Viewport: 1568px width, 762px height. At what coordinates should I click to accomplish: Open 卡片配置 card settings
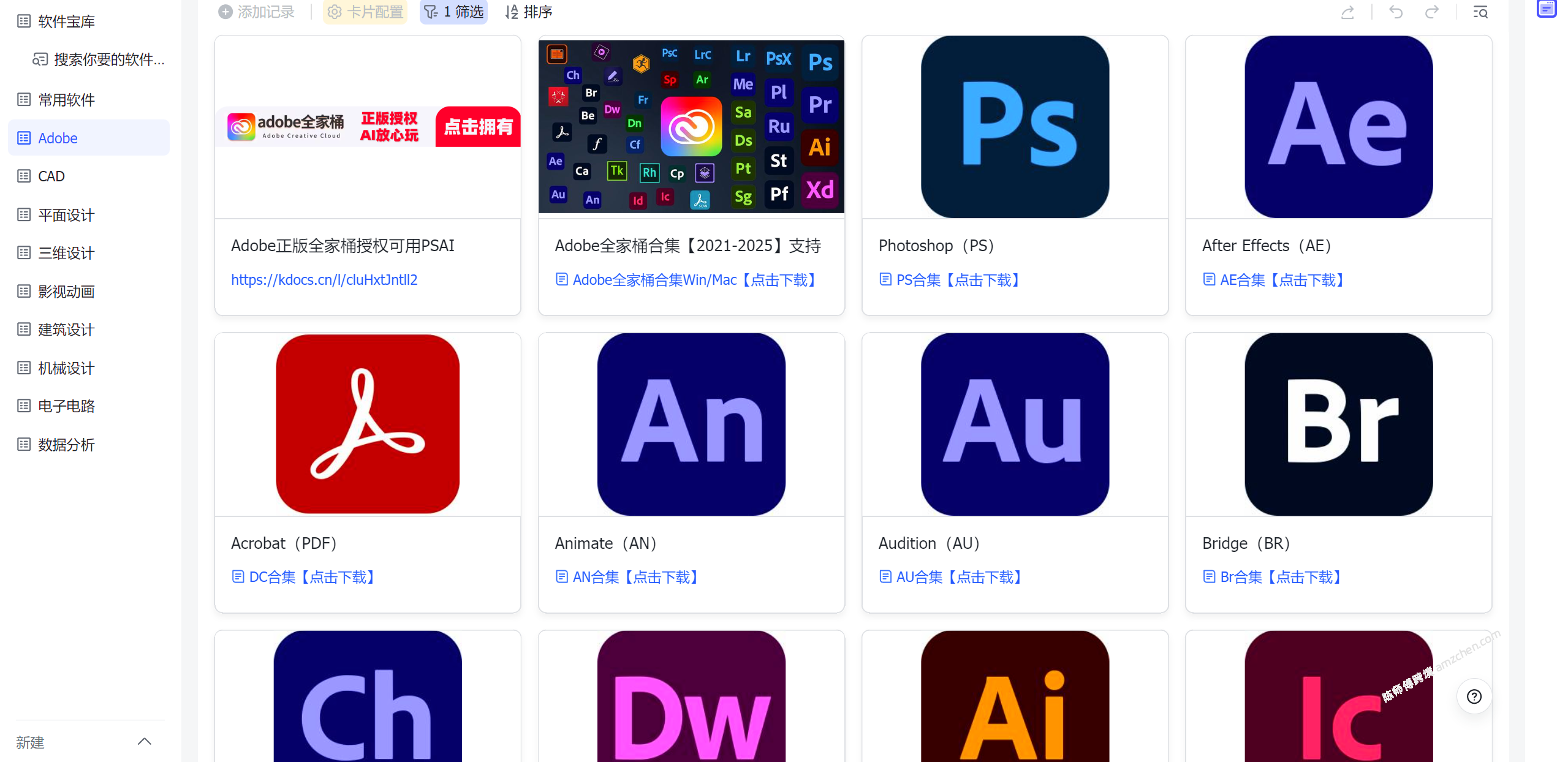365,12
